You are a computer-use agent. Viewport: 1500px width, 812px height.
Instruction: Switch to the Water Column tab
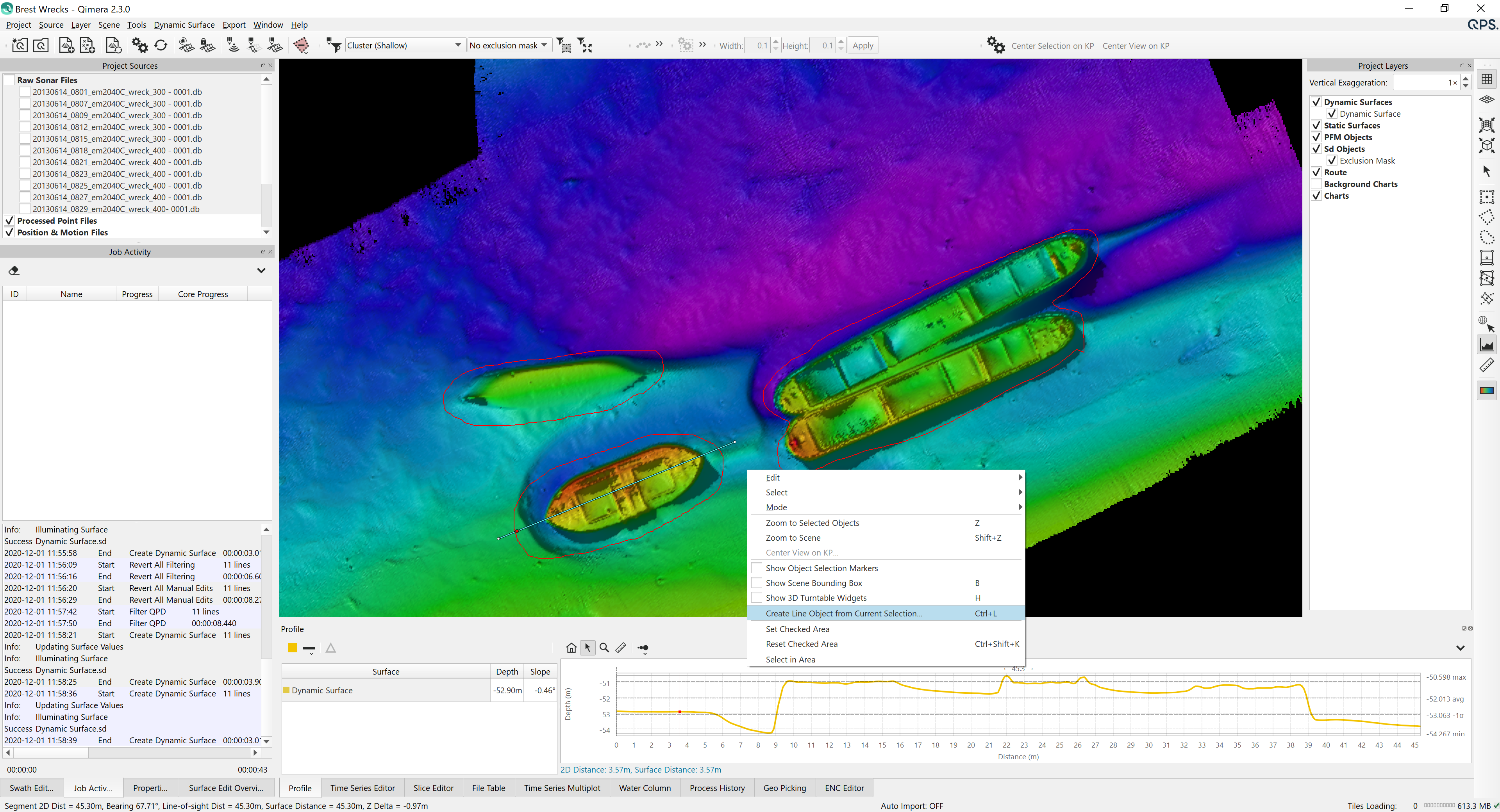coord(644,788)
